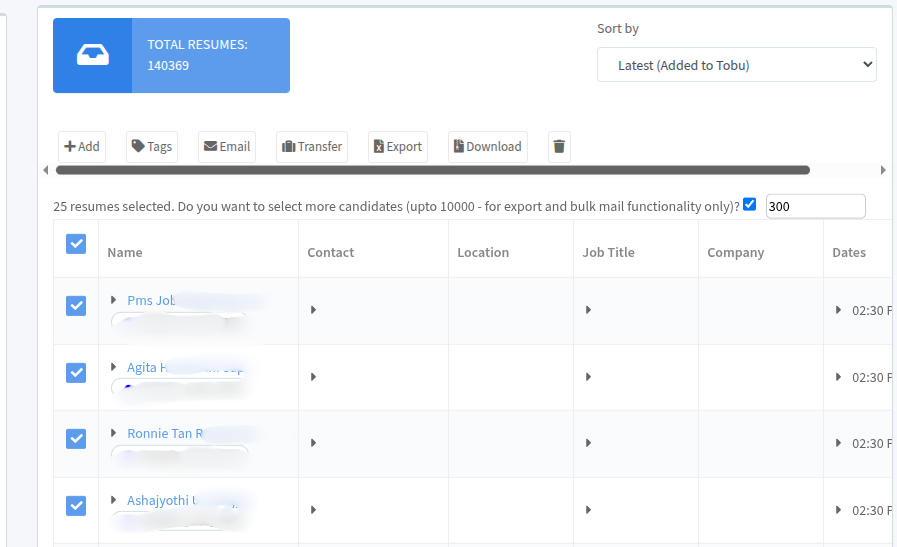This screenshot has width=897, height=547.
Task: Expand Contact details in Pms Job row
Action: tap(313, 310)
